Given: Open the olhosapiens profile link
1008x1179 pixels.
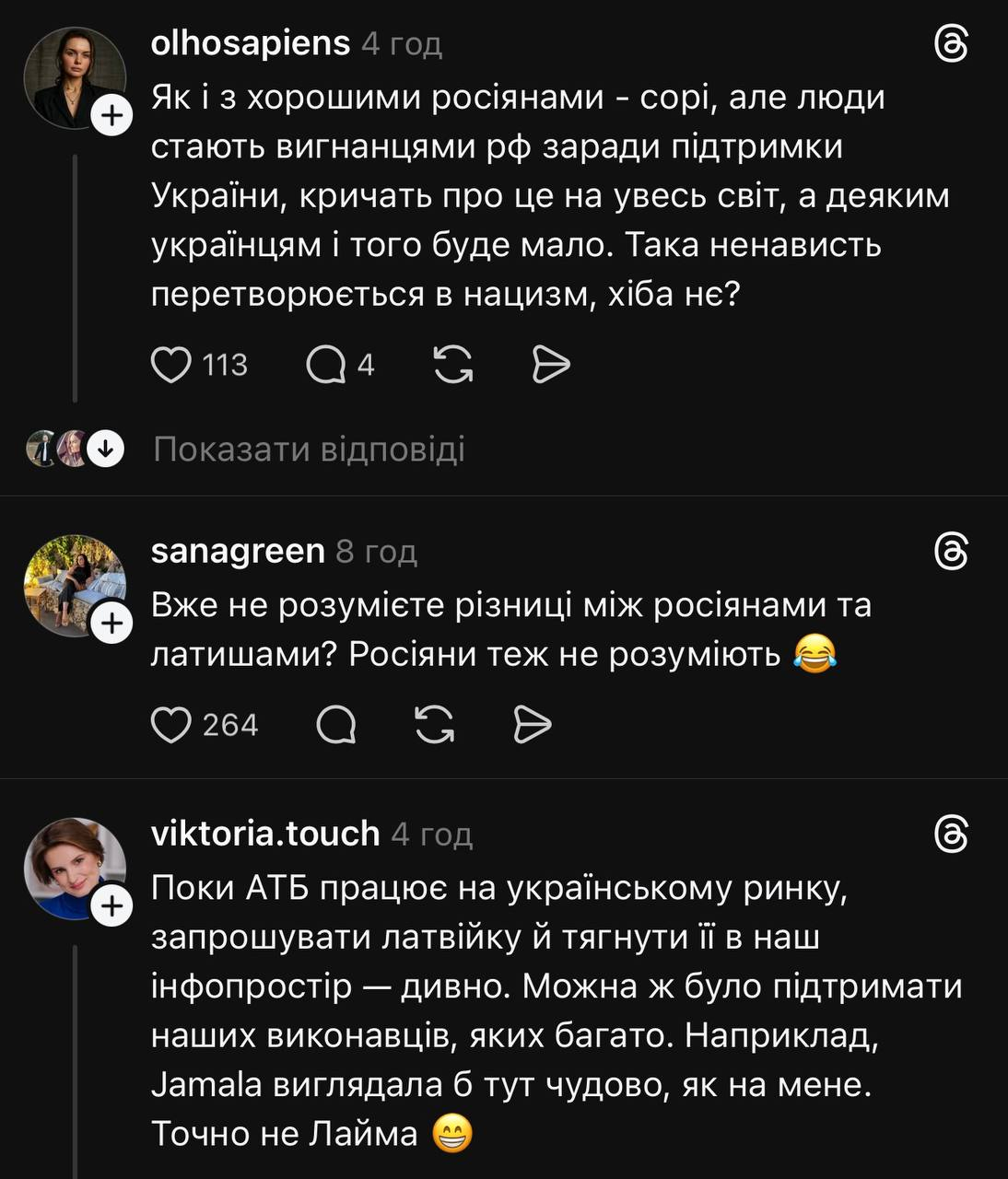Looking at the screenshot, I should 250,43.
